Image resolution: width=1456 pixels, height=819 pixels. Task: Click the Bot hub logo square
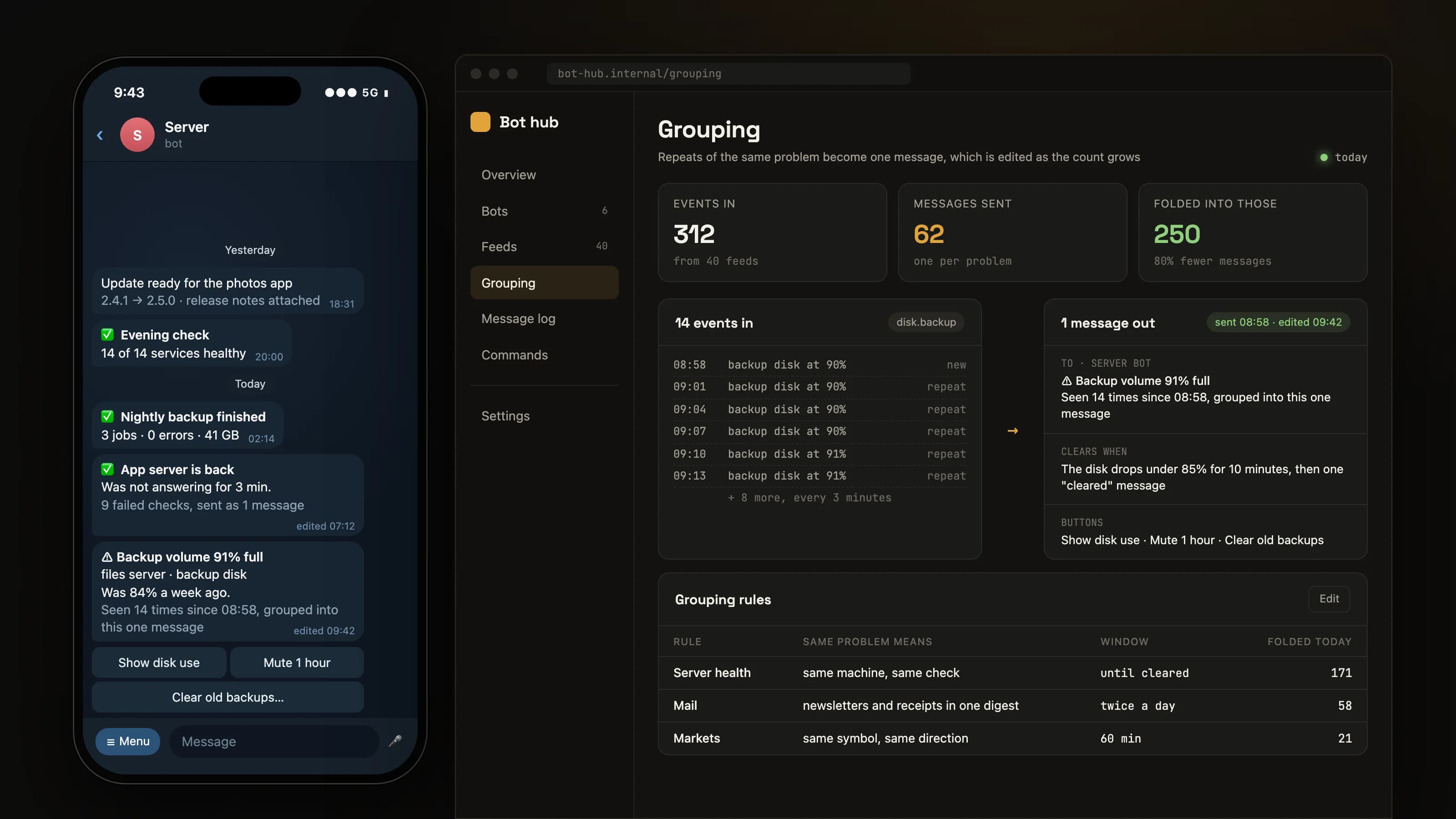click(x=480, y=122)
